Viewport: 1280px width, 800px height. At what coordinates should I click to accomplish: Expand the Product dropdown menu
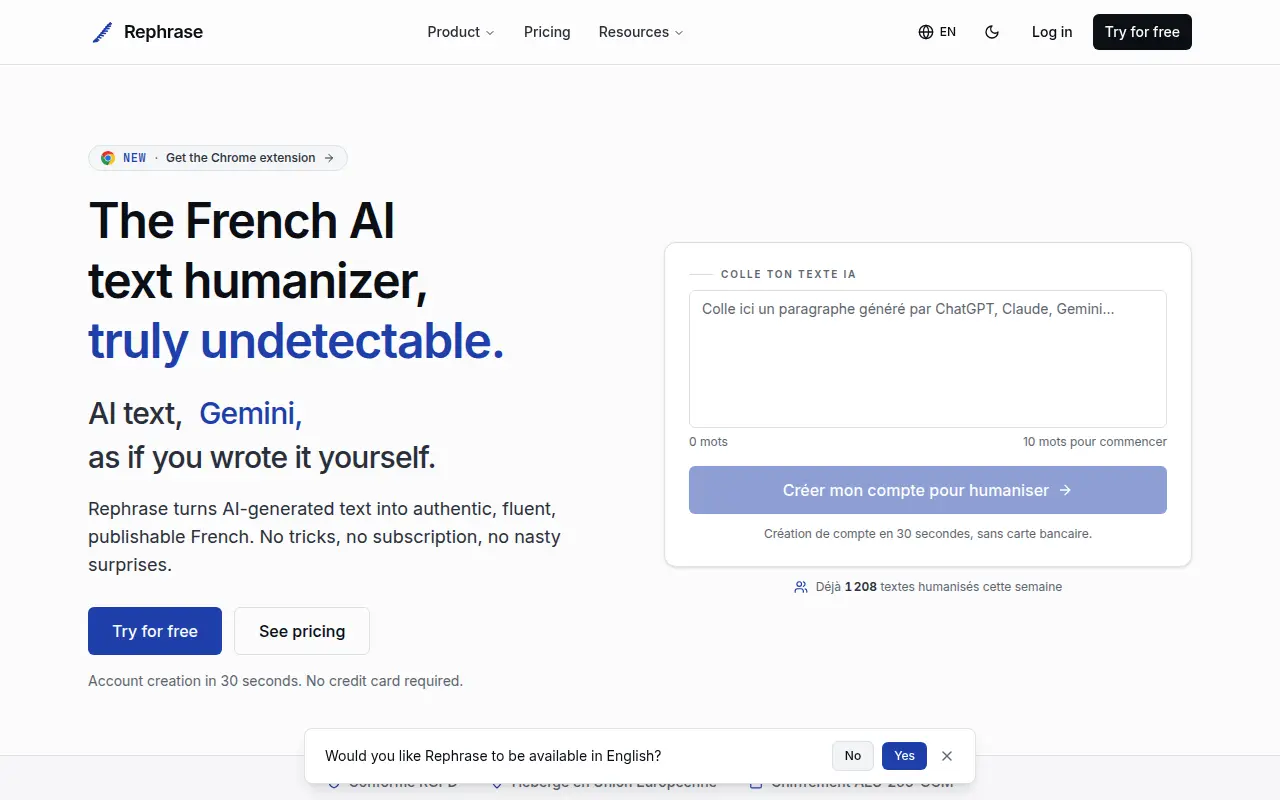coord(461,32)
